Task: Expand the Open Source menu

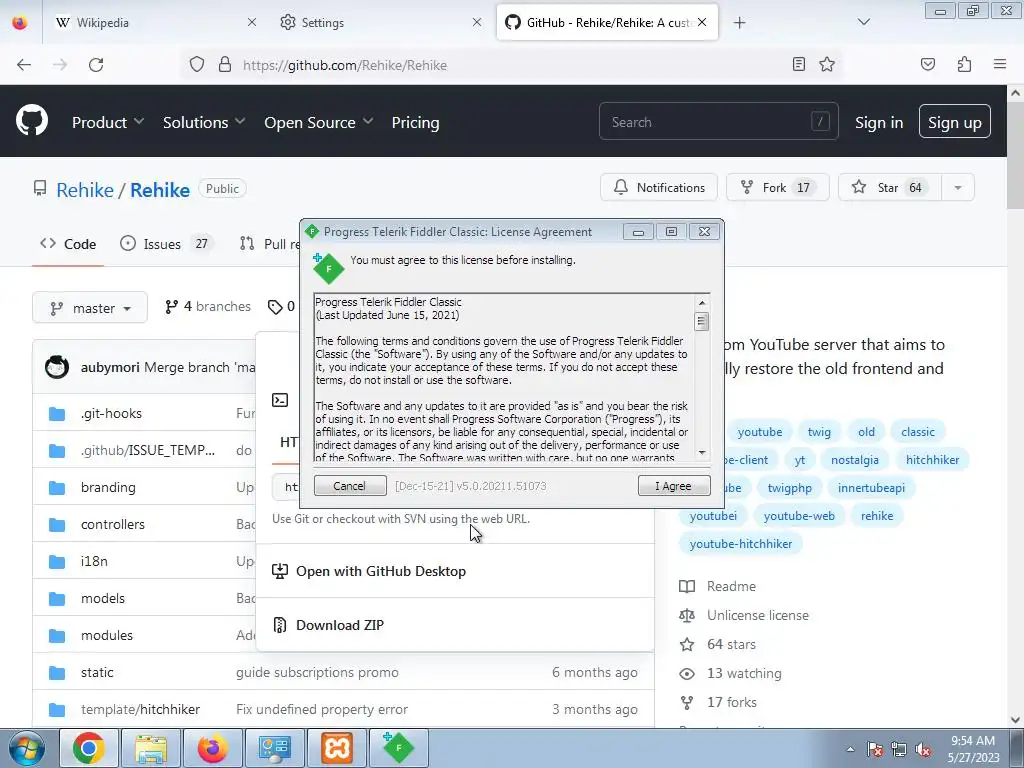Action: [319, 122]
